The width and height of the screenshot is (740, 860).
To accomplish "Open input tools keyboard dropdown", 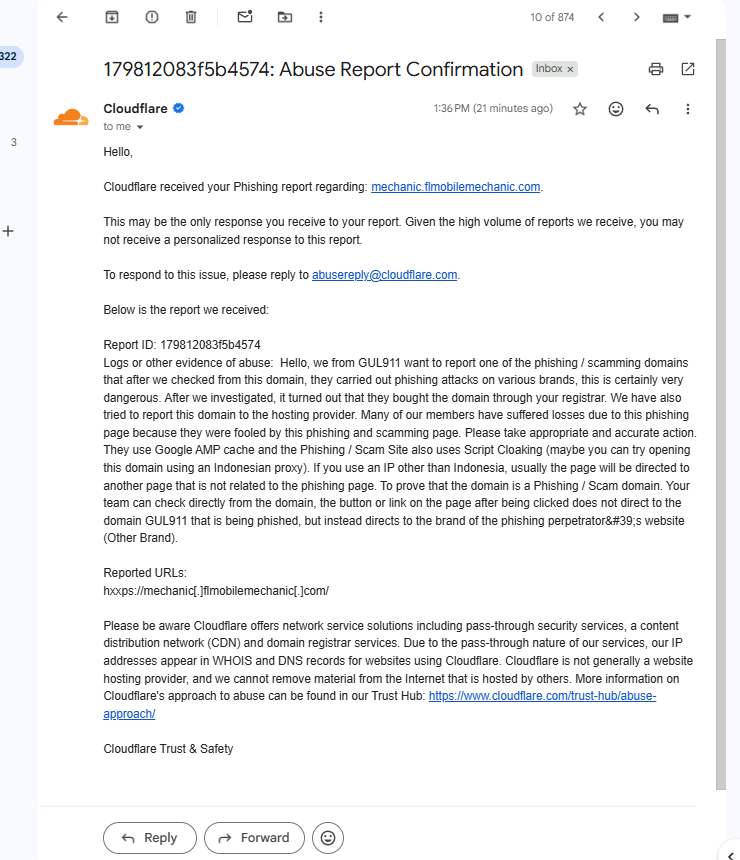I will coord(676,18).
